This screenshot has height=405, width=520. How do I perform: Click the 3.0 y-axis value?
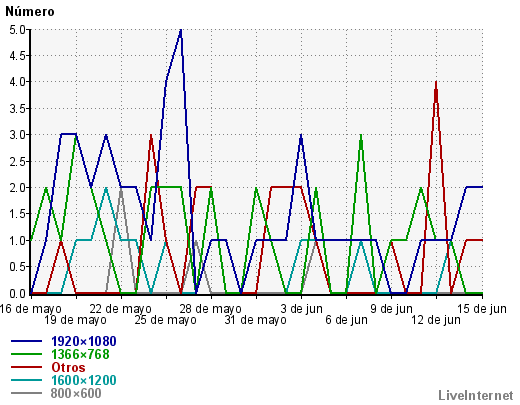pyautogui.click(x=17, y=135)
